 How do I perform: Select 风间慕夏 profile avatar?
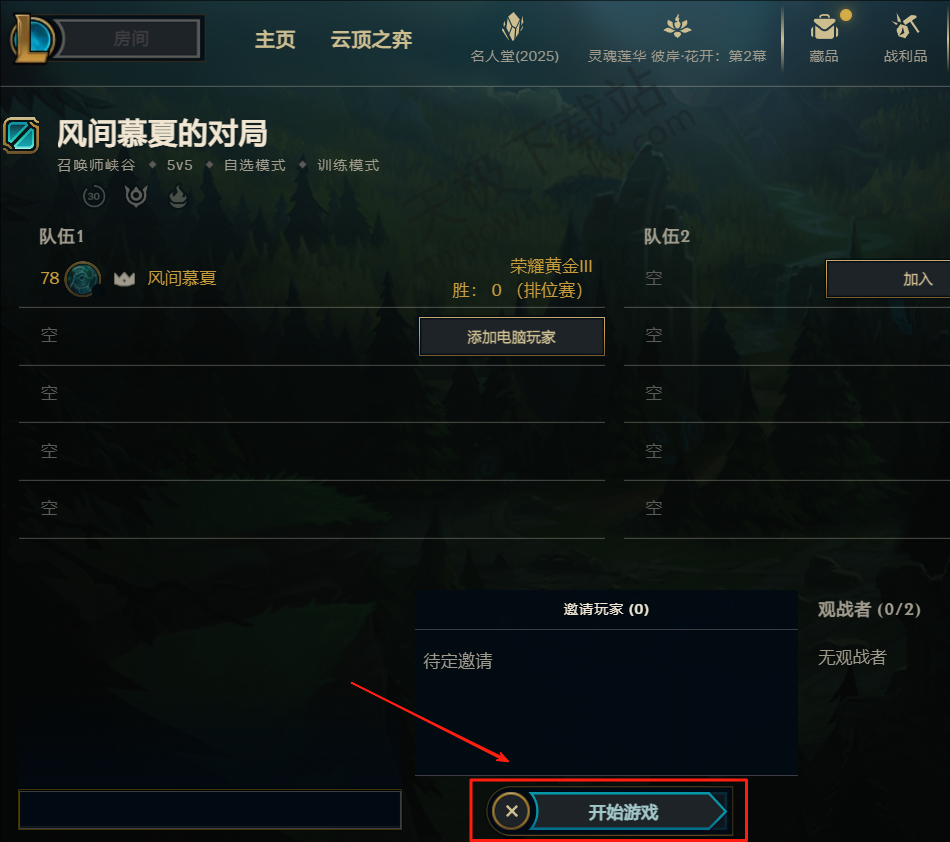[x=83, y=279]
